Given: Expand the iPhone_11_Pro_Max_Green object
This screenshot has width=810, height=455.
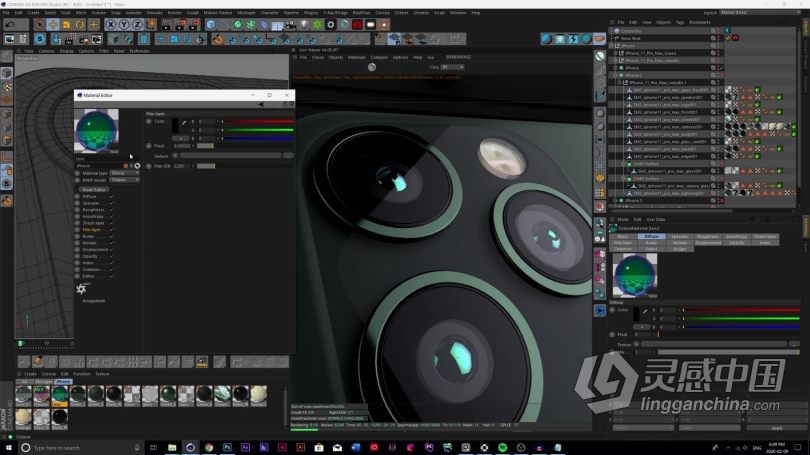Looking at the screenshot, I should 615,53.
